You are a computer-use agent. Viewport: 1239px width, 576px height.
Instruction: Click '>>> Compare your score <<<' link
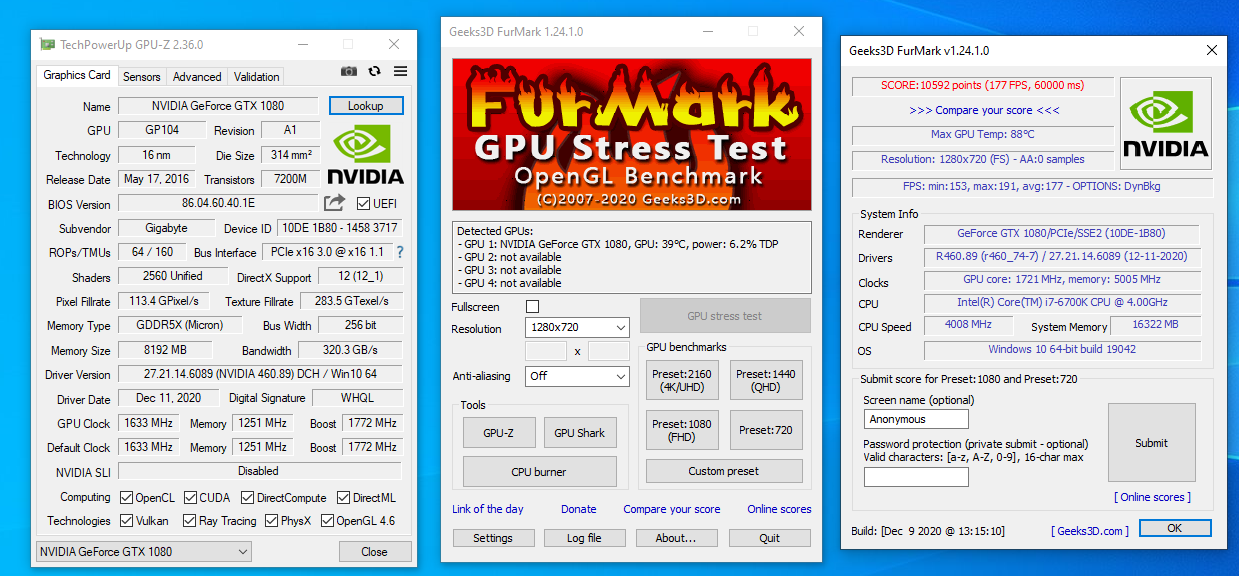click(985, 110)
